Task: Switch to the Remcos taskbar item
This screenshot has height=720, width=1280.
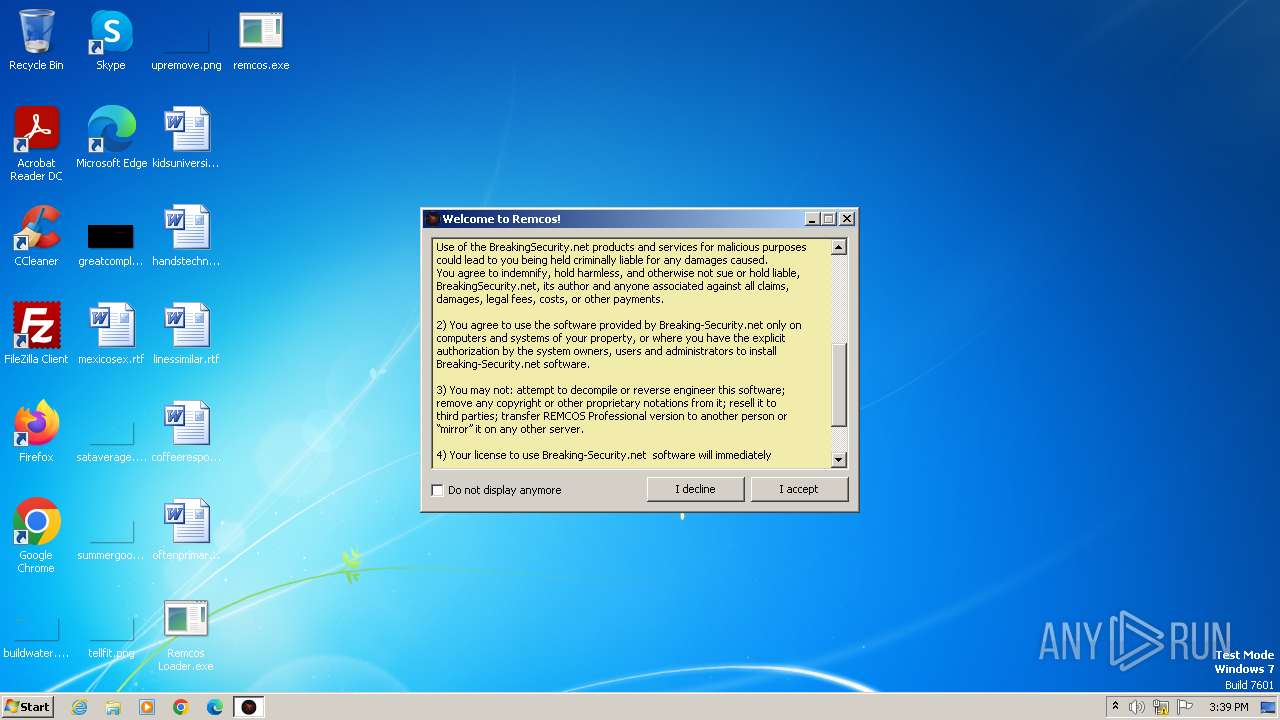Action: click(x=249, y=707)
